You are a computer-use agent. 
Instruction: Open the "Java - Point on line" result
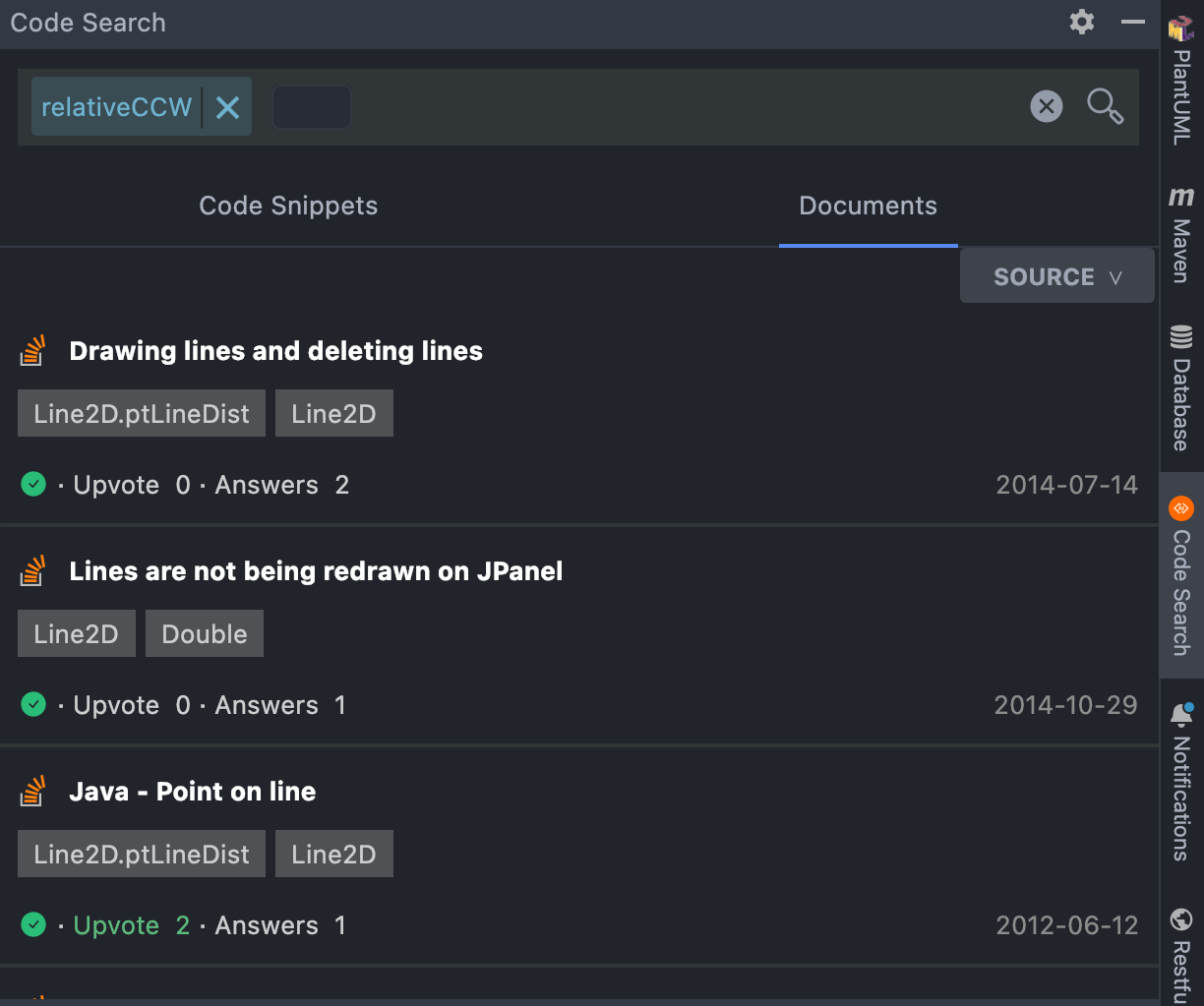(193, 792)
